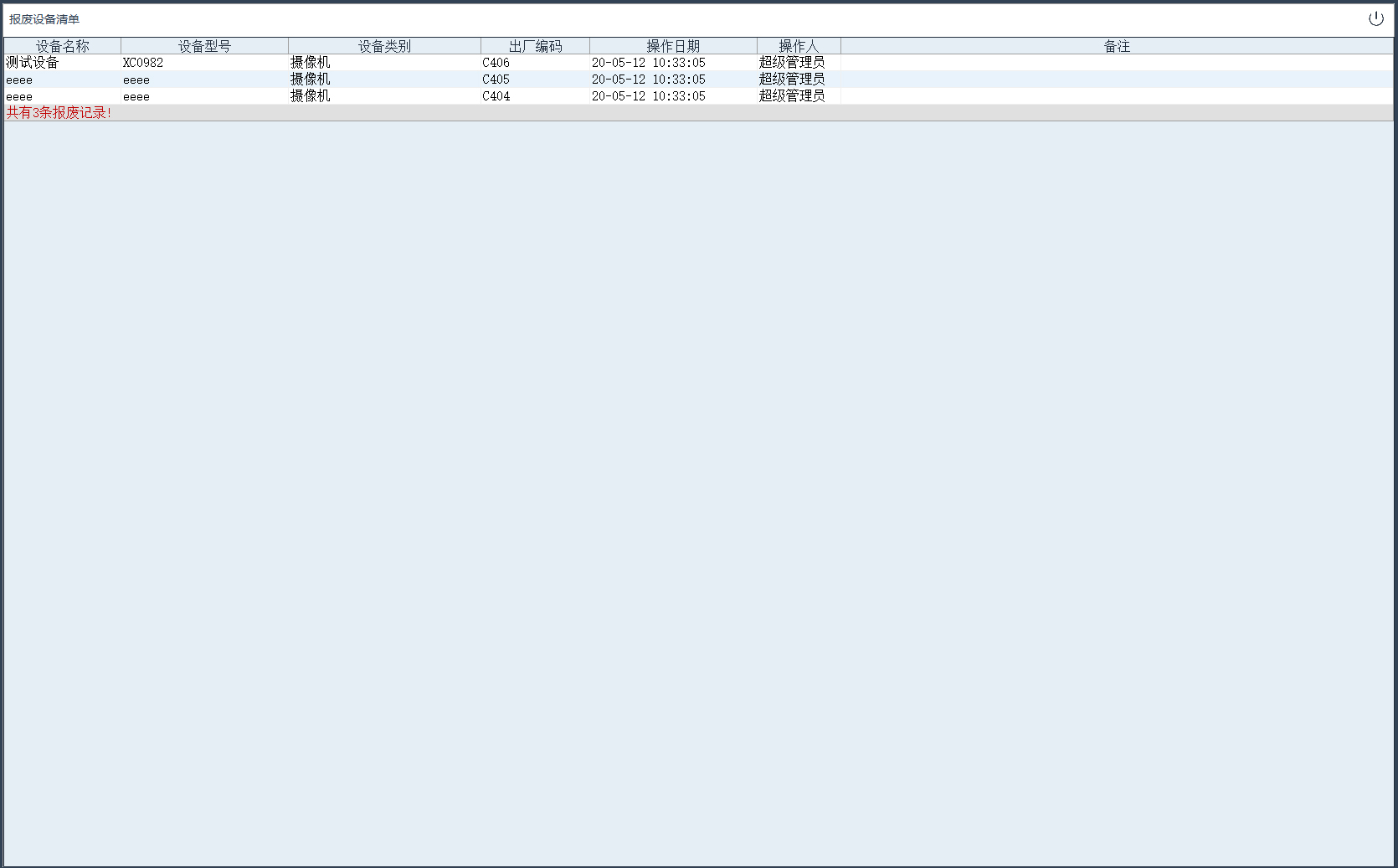Click operation date in the C404 row
Screen dimensions: 1398x868
[648, 96]
